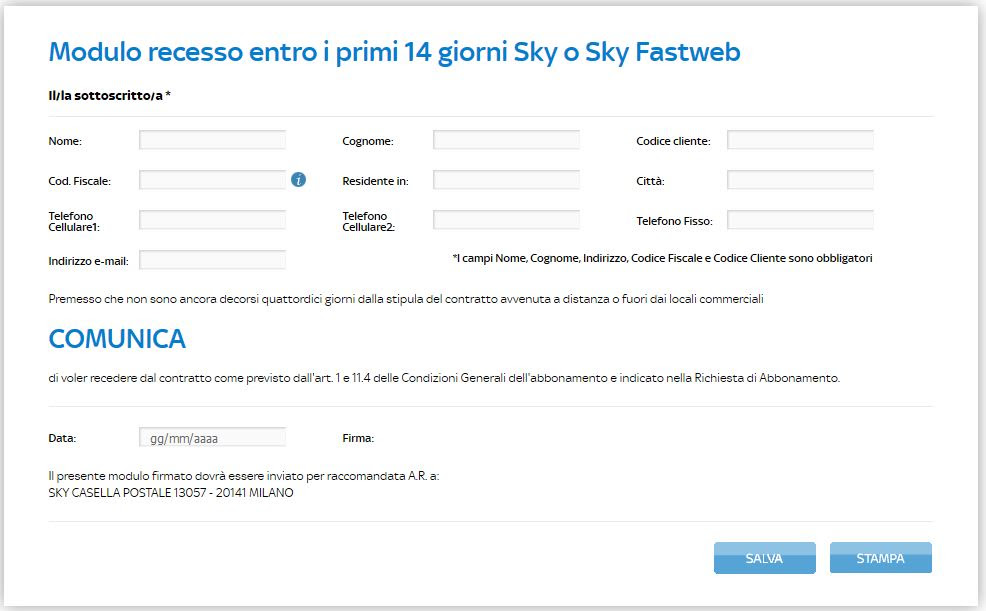Click the Telefono Cellulare2 field
This screenshot has height=611, width=986.
pos(505,218)
